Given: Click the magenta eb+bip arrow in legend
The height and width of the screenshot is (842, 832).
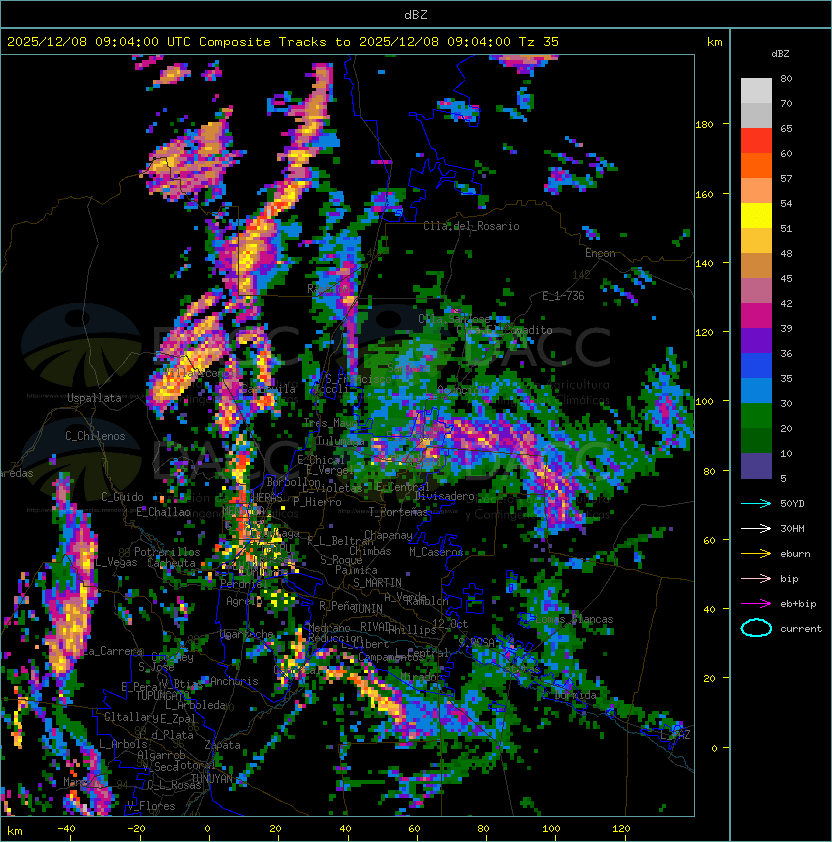Looking at the screenshot, I should [756, 604].
